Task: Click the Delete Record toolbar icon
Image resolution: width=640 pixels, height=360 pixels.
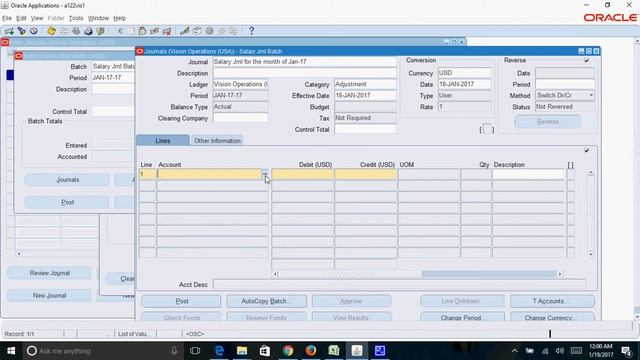Action: coord(167,31)
